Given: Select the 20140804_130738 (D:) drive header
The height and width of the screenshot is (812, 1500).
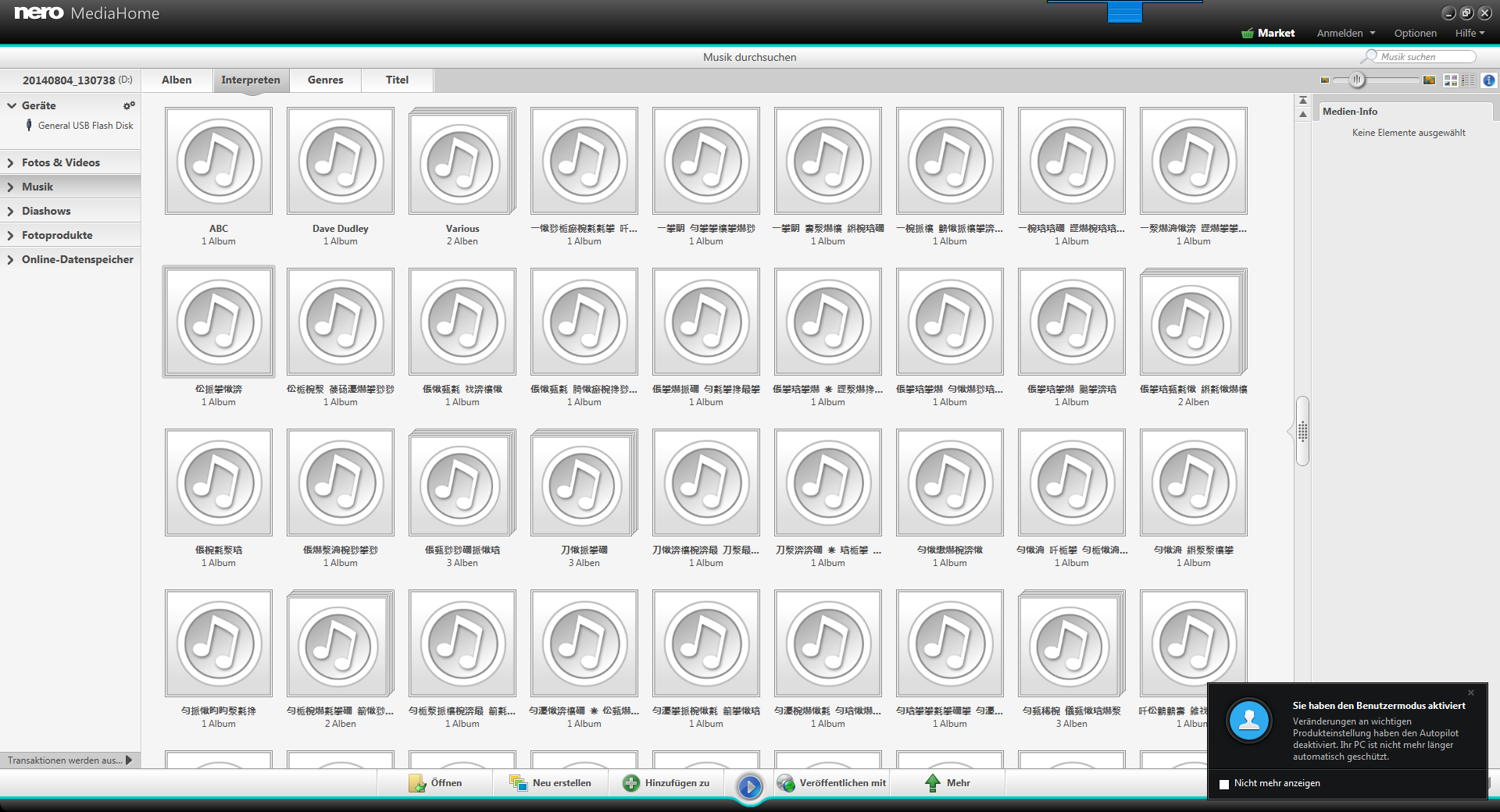Looking at the screenshot, I should tap(70, 80).
